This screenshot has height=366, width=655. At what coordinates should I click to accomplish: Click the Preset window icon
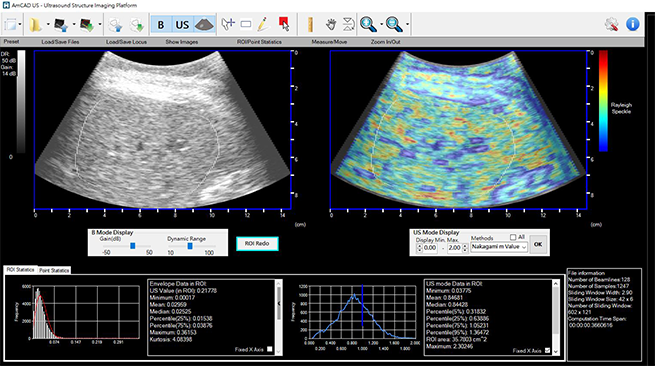(10, 25)
